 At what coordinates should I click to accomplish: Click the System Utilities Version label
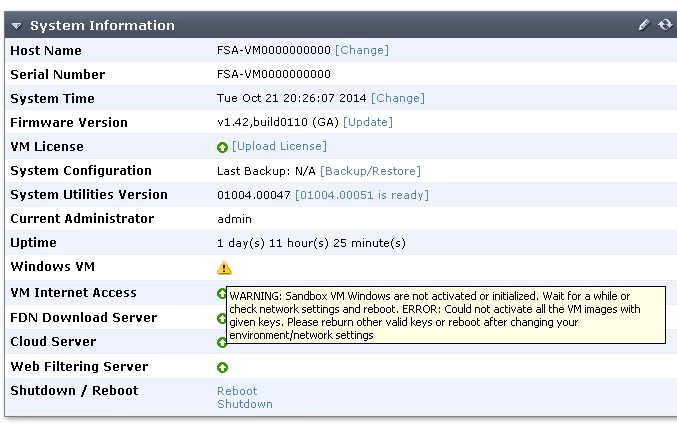tap(89, 194)
